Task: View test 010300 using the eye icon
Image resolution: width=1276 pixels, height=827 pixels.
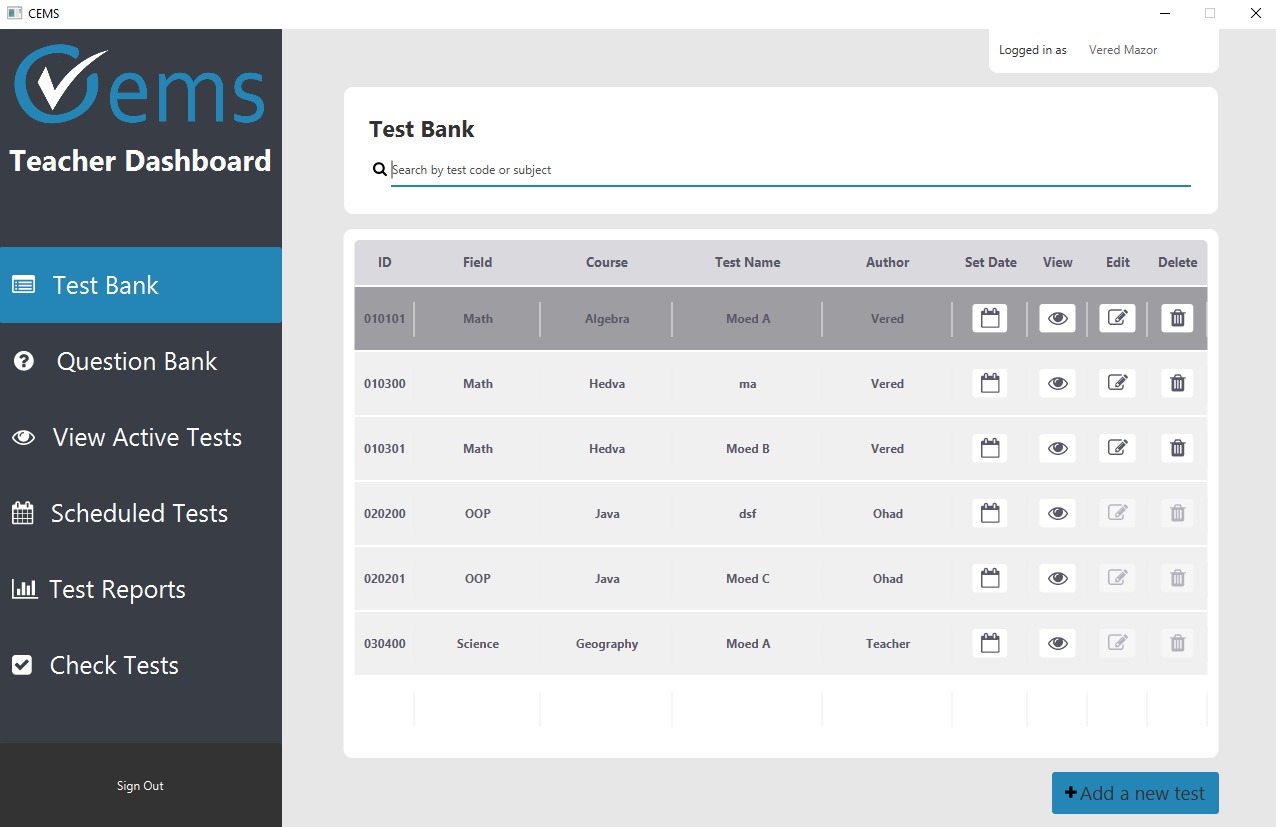Action: click(1058, 384)
